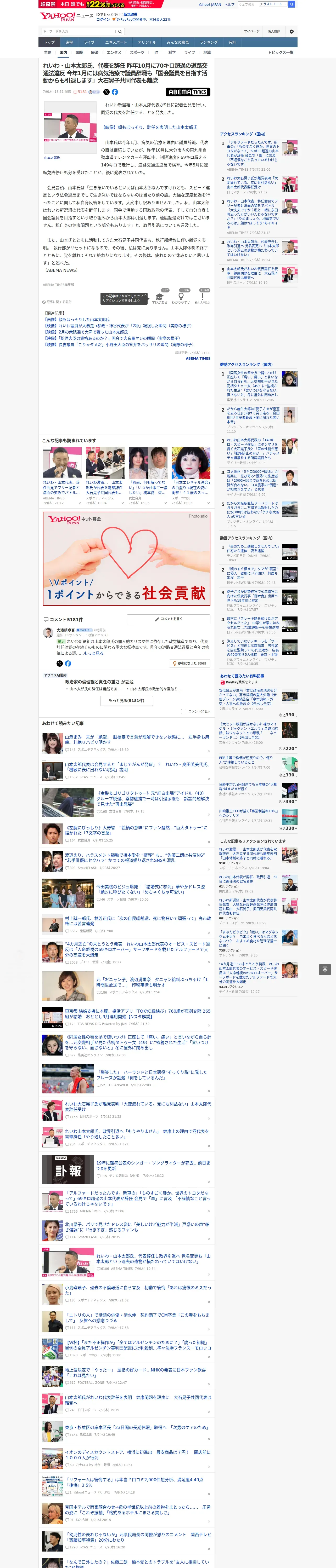Open the みんなの意見 navigation tab
The image size is (336, 1568).
(x=178, y=43)
